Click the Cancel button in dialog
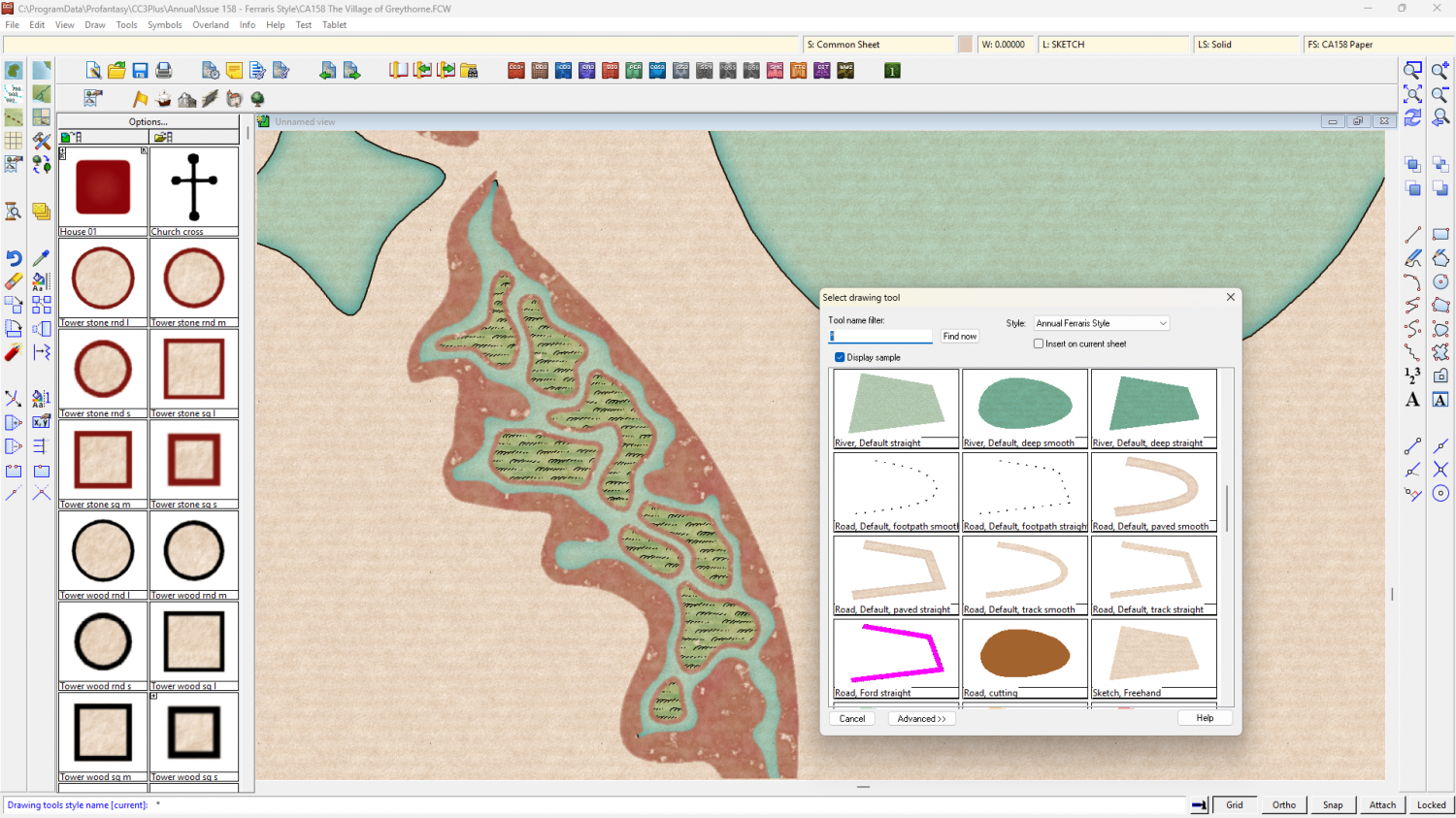 [852, 718]
